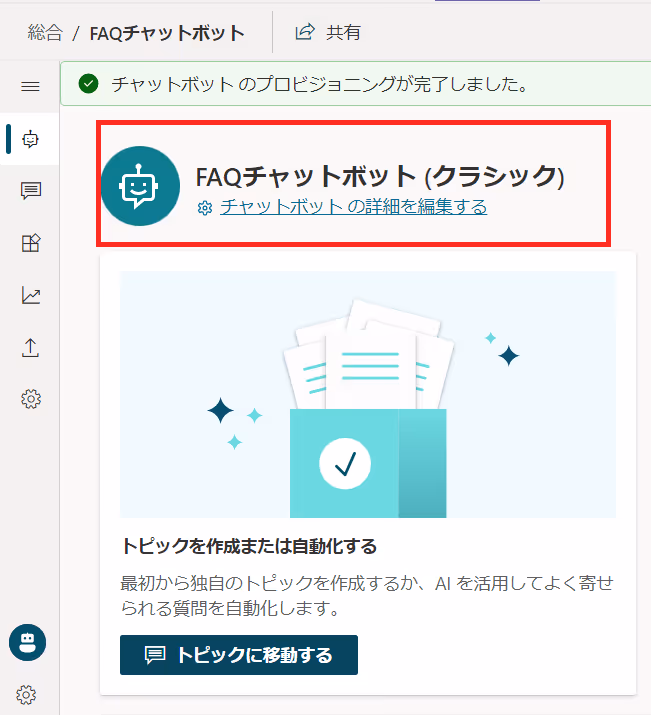This screenshot has width=651, height=715.
Task: Click the topic card description paragraph
Action: 367,596
